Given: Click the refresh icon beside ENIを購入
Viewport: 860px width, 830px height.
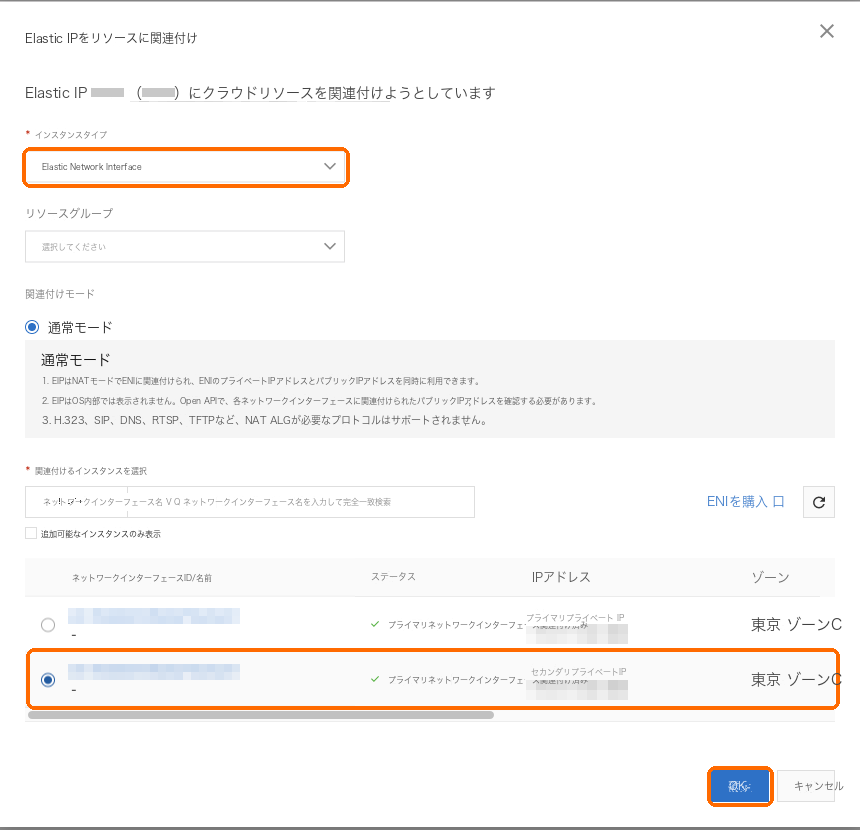Looking at the screenshot, I should coord(819,502).
